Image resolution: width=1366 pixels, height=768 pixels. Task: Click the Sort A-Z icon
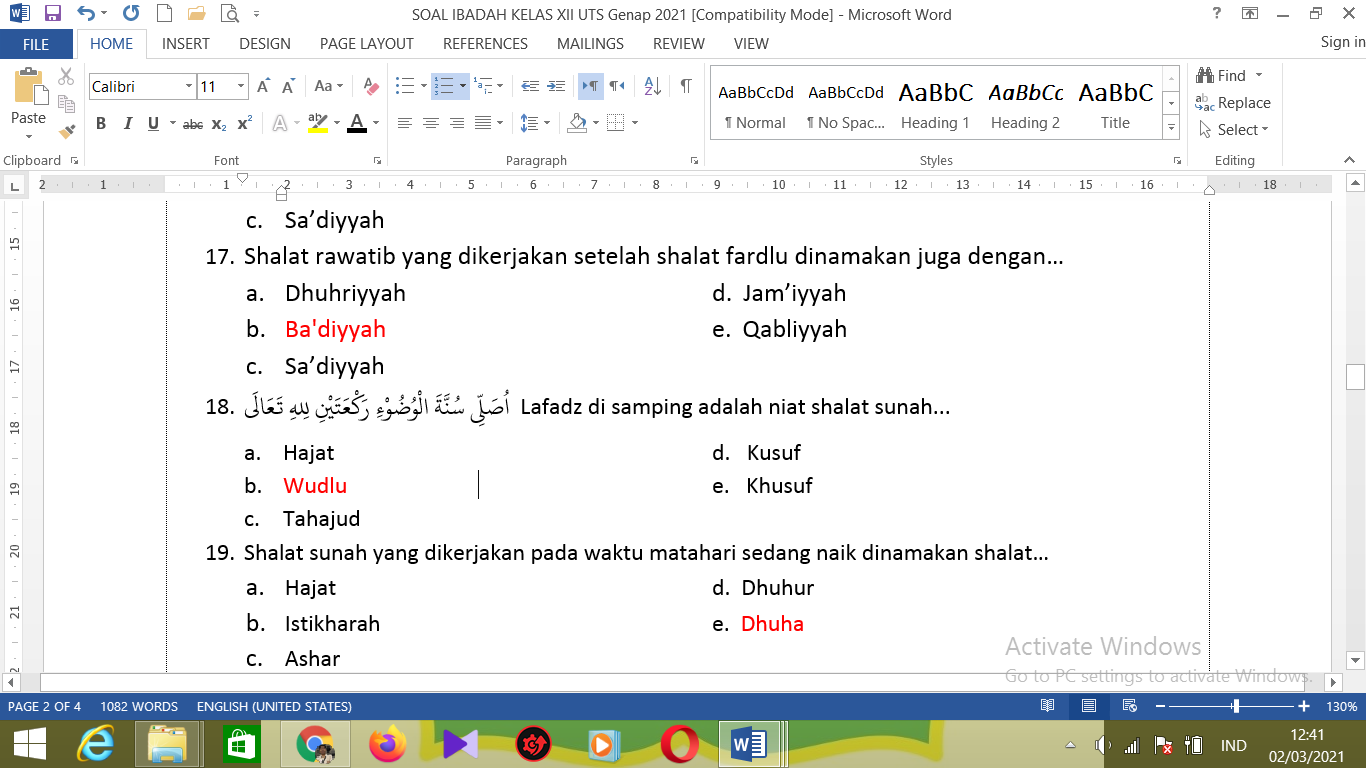(x=652, y=87)
